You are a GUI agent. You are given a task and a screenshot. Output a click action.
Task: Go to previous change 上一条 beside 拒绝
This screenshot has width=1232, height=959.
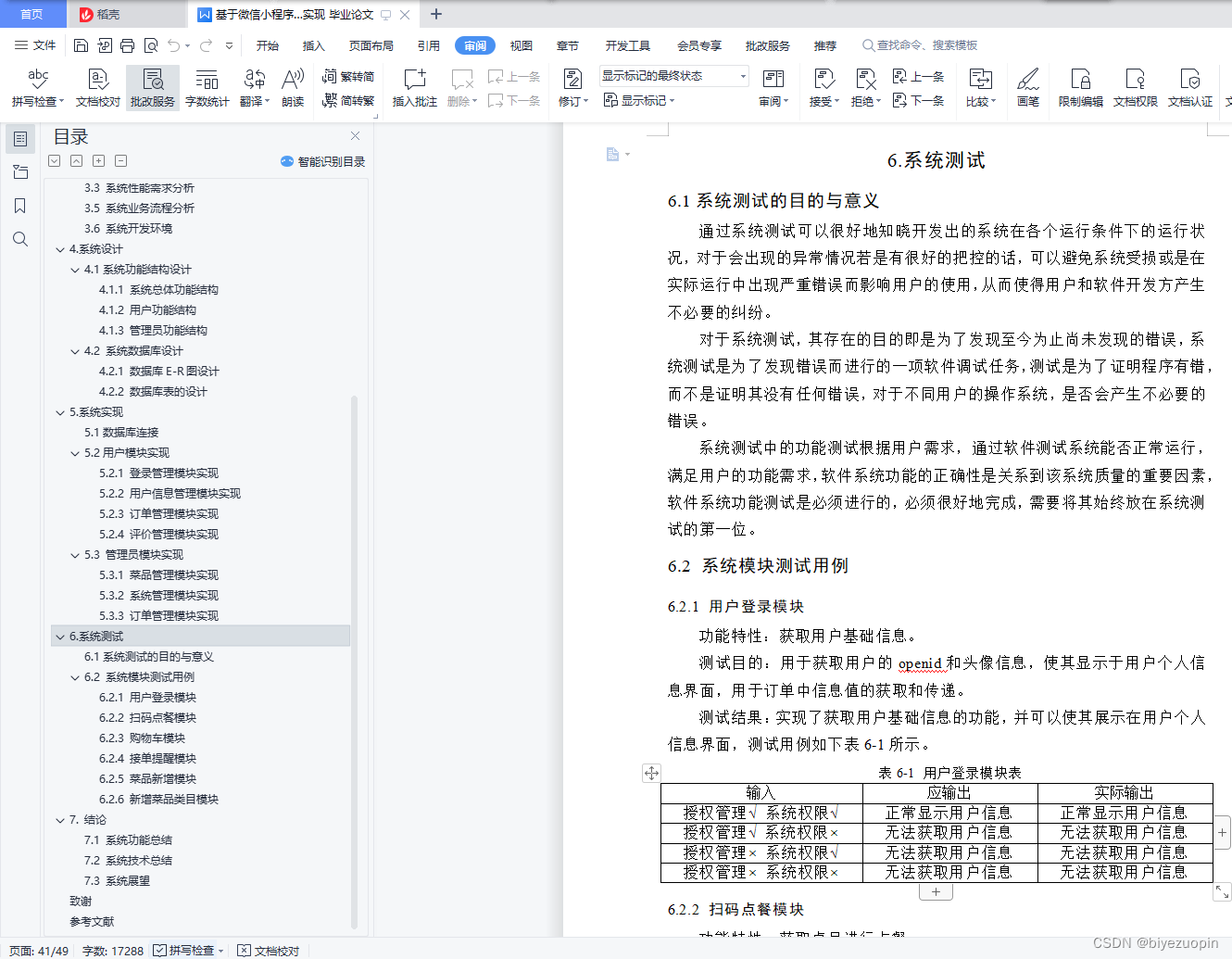918,77
